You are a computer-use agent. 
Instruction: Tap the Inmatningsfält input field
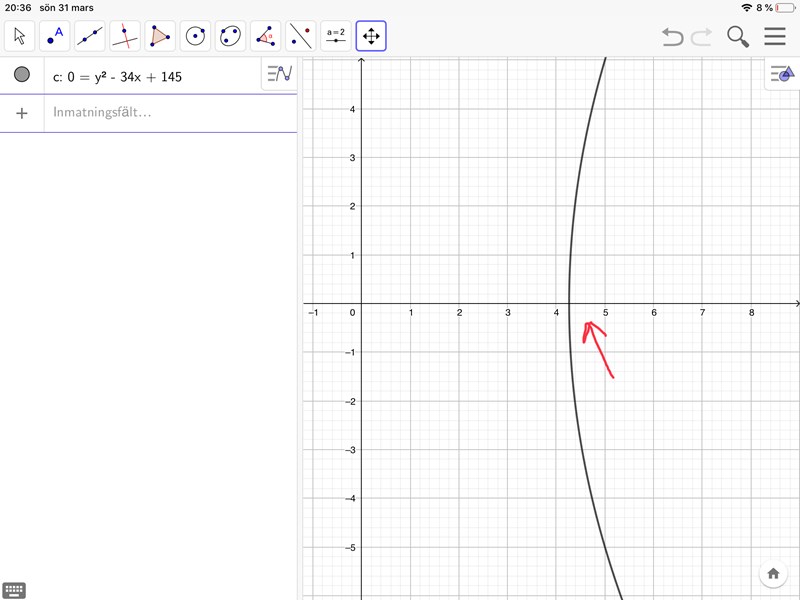click(x=170, y=113)
